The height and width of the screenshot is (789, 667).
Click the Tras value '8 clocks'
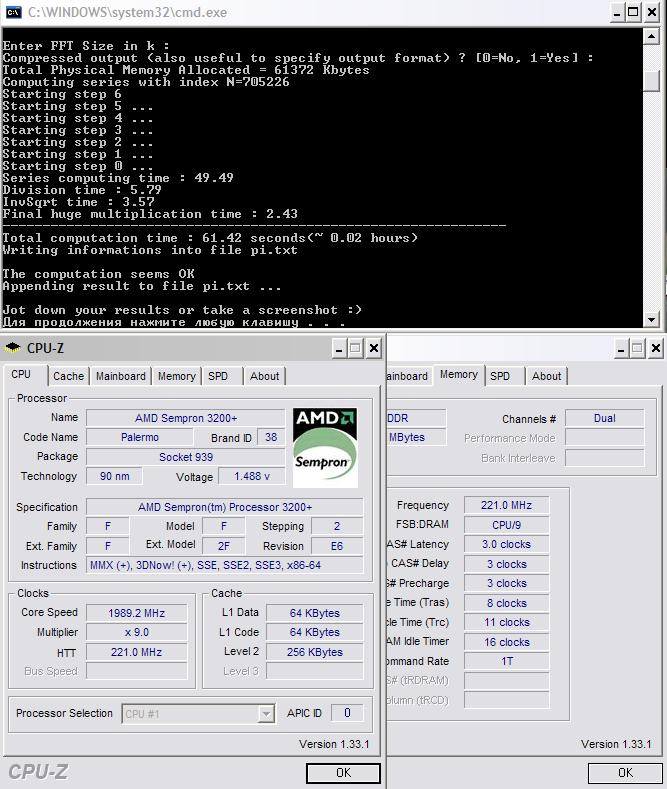pyautogui.click(x=507, y=603)
